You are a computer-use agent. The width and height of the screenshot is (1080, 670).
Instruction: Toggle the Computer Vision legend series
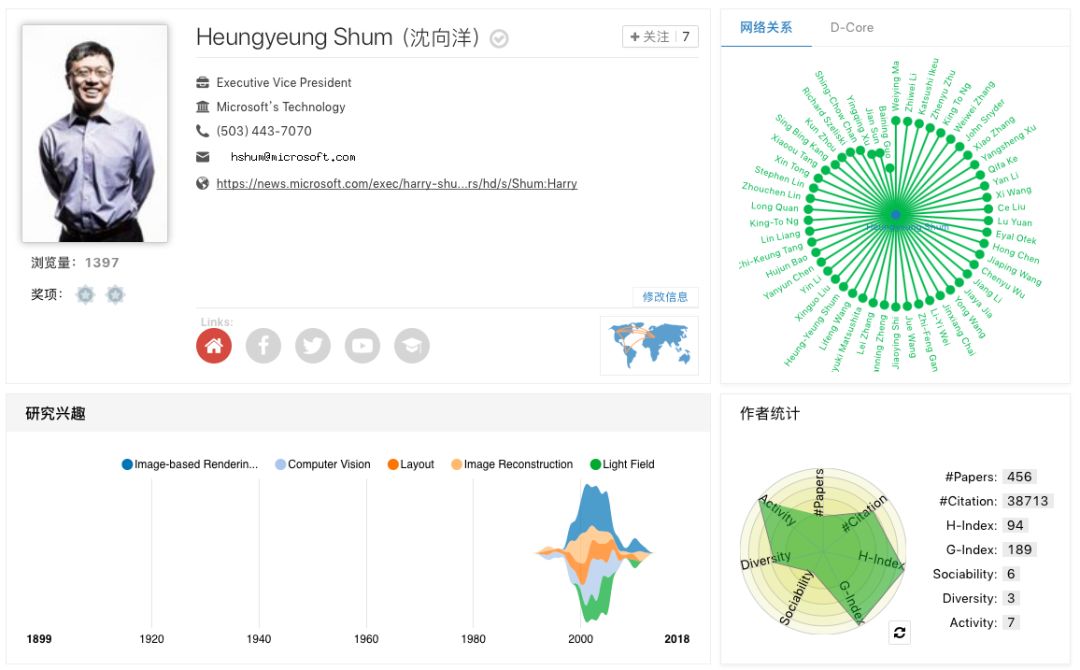point(323,464)
